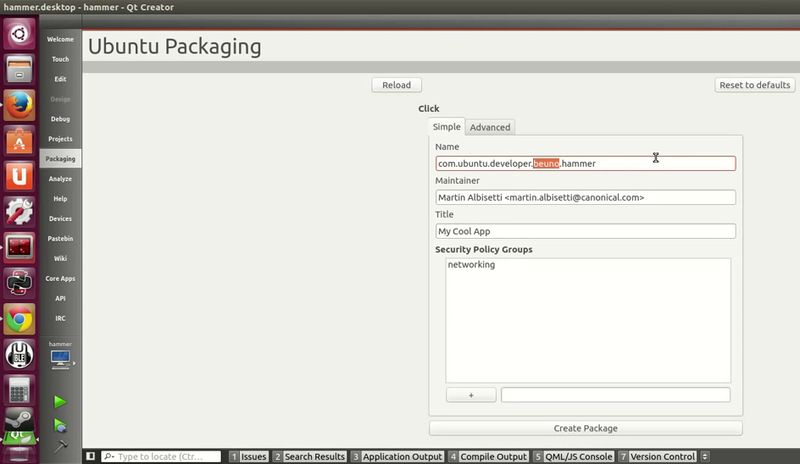Launch Firefox from the dock
800x464 pixels.
[x=19, y=105]
